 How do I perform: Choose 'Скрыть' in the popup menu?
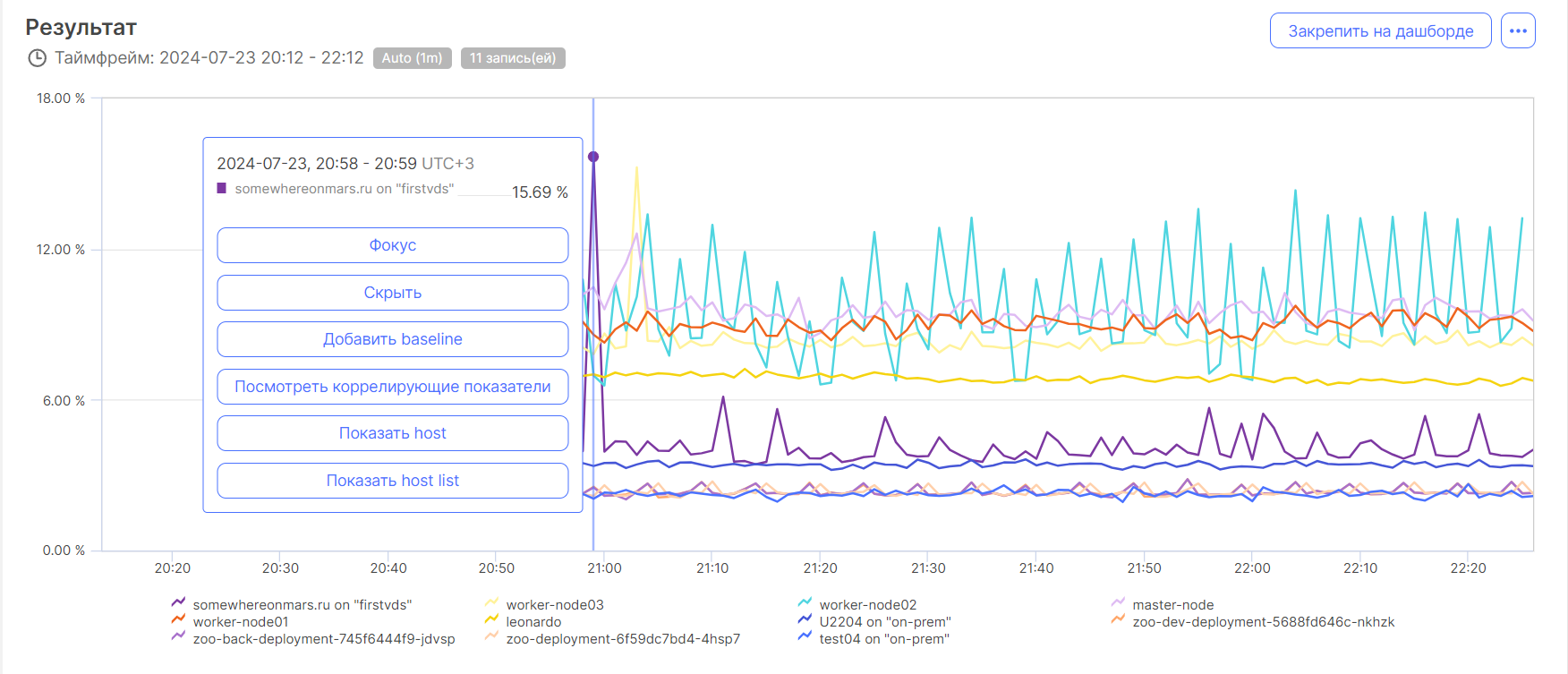click(x=392, y=293)
